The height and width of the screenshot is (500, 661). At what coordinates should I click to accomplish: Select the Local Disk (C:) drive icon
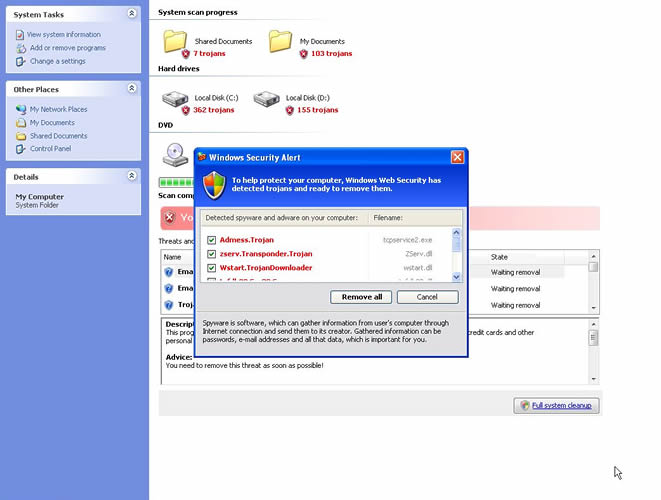click(175, 101)
